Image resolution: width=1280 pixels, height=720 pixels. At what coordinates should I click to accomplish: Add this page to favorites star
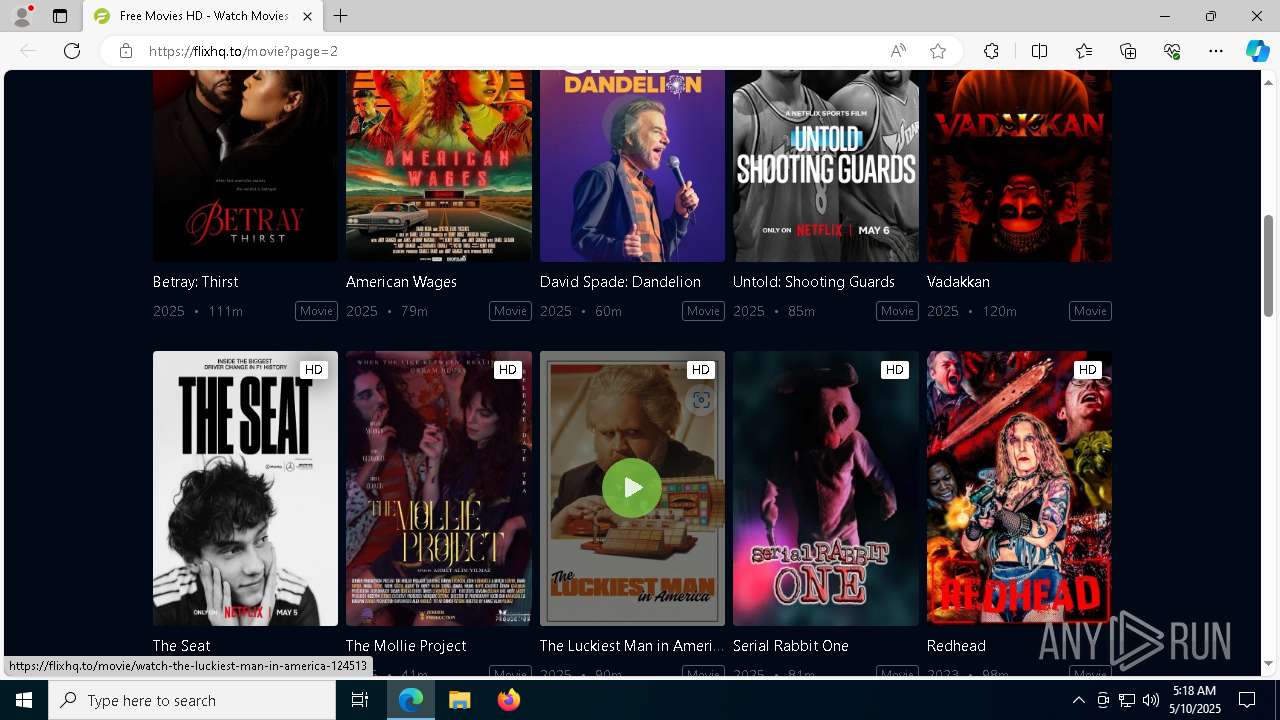938,51
